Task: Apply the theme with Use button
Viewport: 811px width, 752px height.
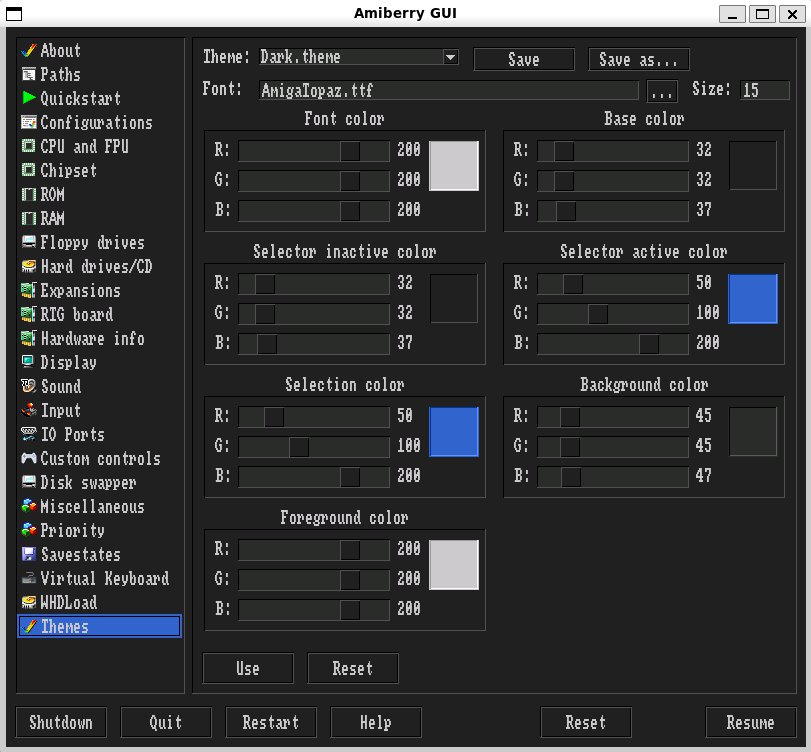Action: 248,668
